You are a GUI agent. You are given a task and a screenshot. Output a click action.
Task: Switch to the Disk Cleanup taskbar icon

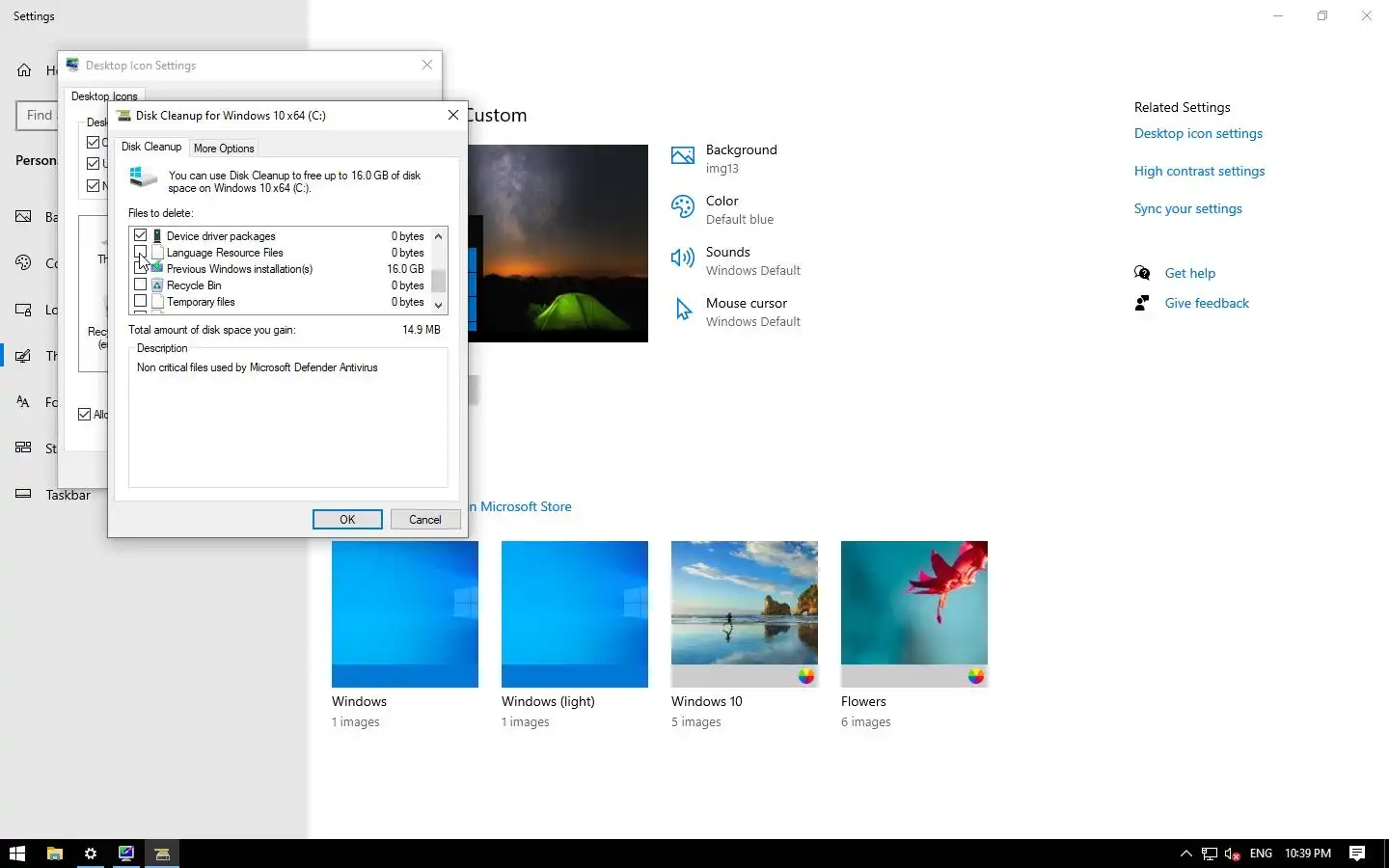162,854
